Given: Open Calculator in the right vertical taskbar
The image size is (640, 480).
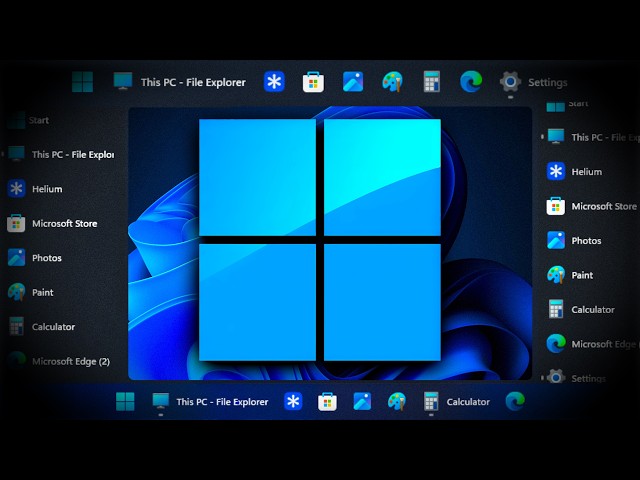Looking at the screenshot, I should point(582,309).
